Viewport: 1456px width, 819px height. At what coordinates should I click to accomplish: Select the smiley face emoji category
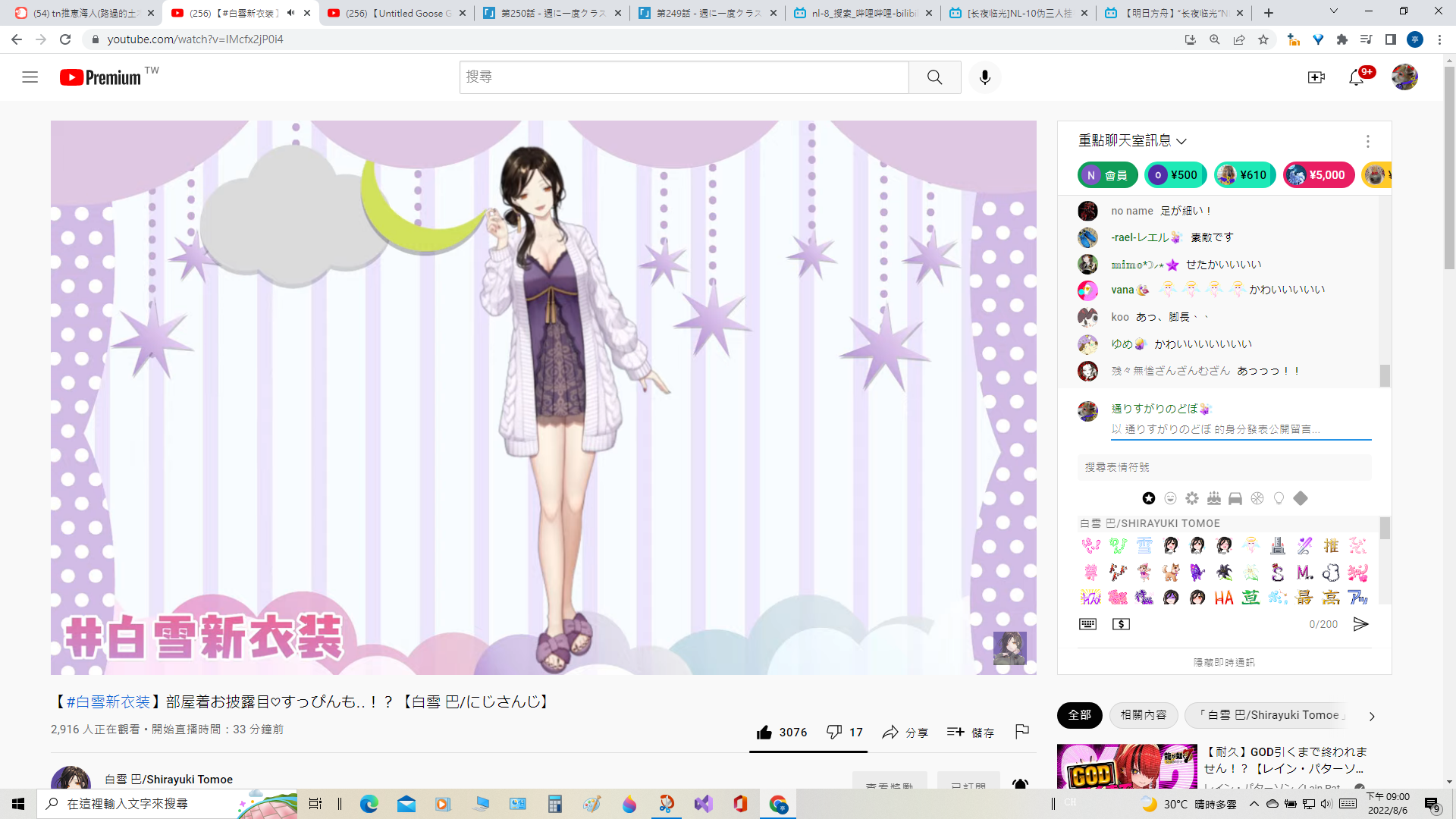pos(1170,498)
